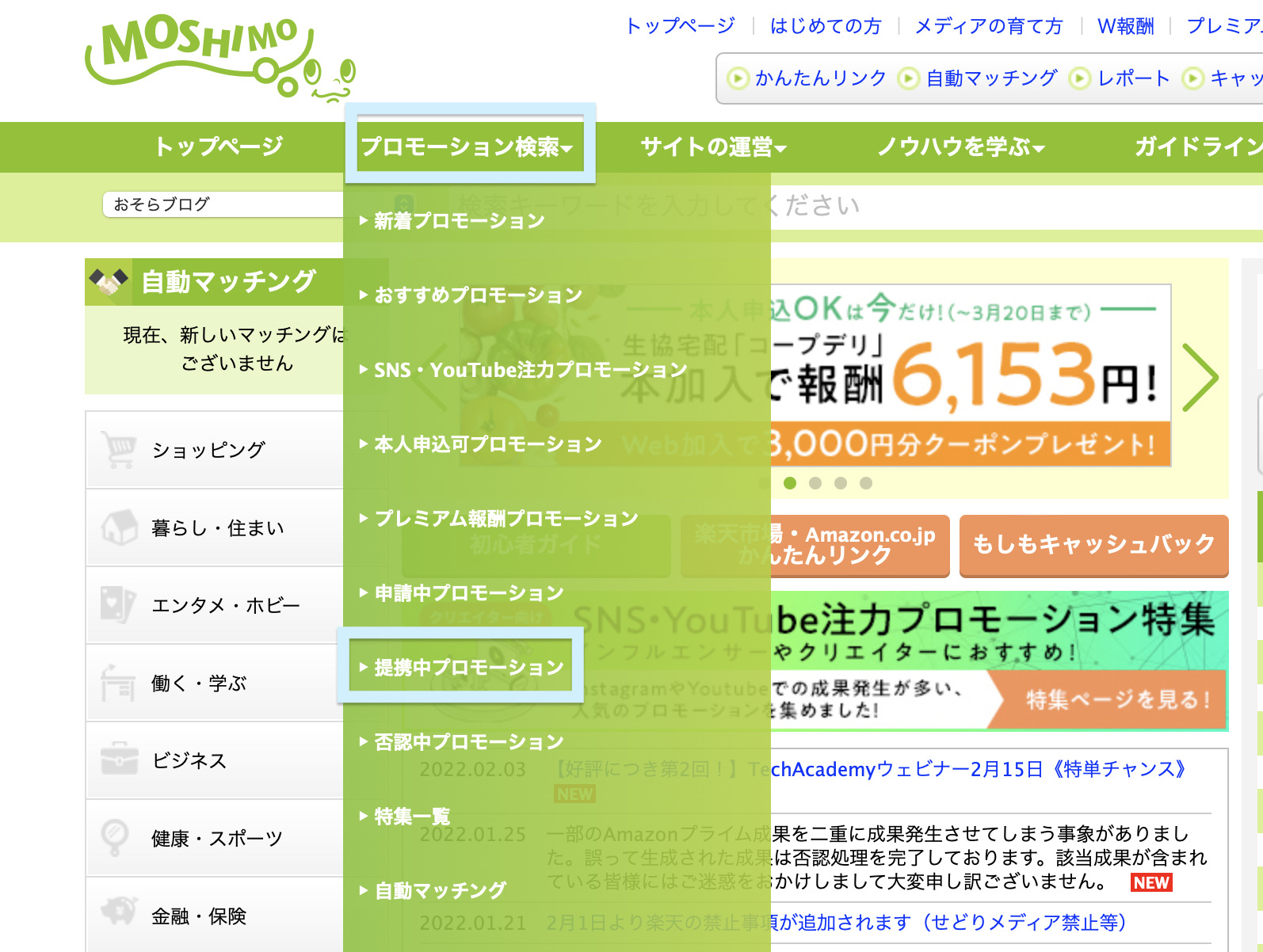1263x952 pixels.
Task: Click the MOSHIMO logo
Action: [220, 59]
